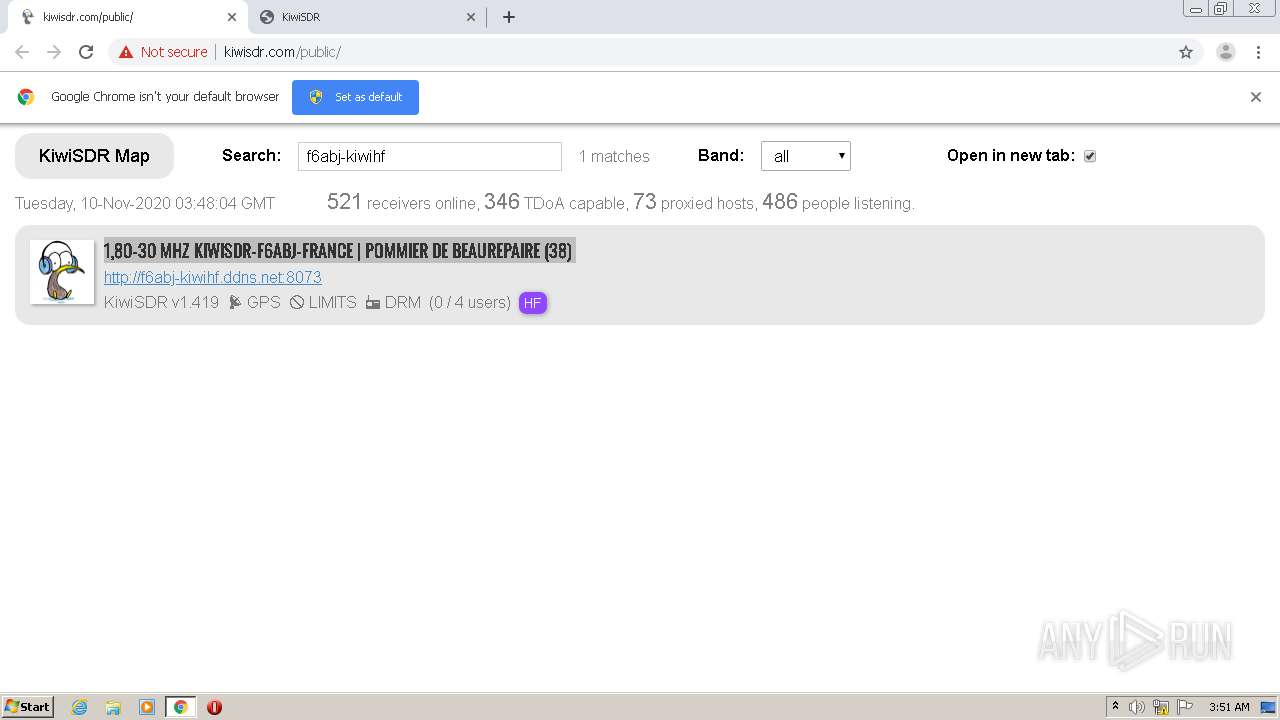Show hidden system tray icons
The width and height of the screenshot is (1280, 720).
point(1115,707)
